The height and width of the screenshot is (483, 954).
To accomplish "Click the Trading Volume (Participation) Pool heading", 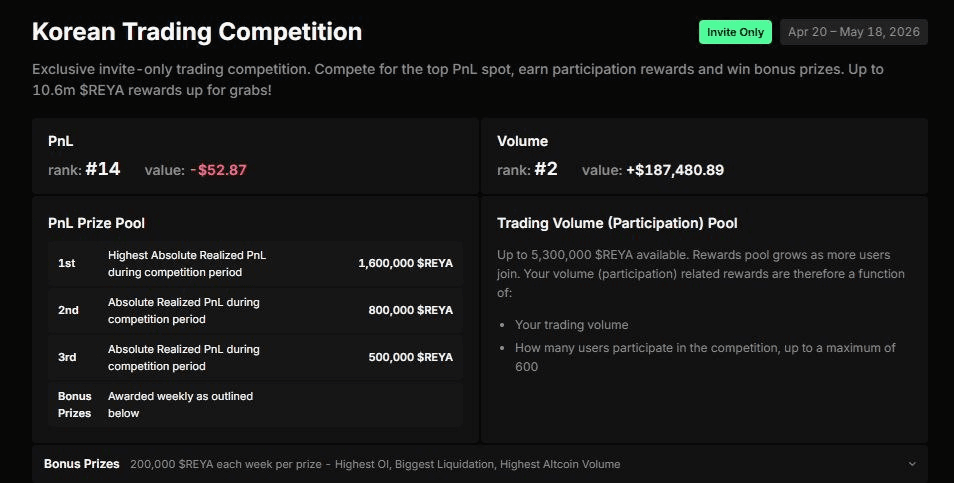I will click(x=617, y=223).
